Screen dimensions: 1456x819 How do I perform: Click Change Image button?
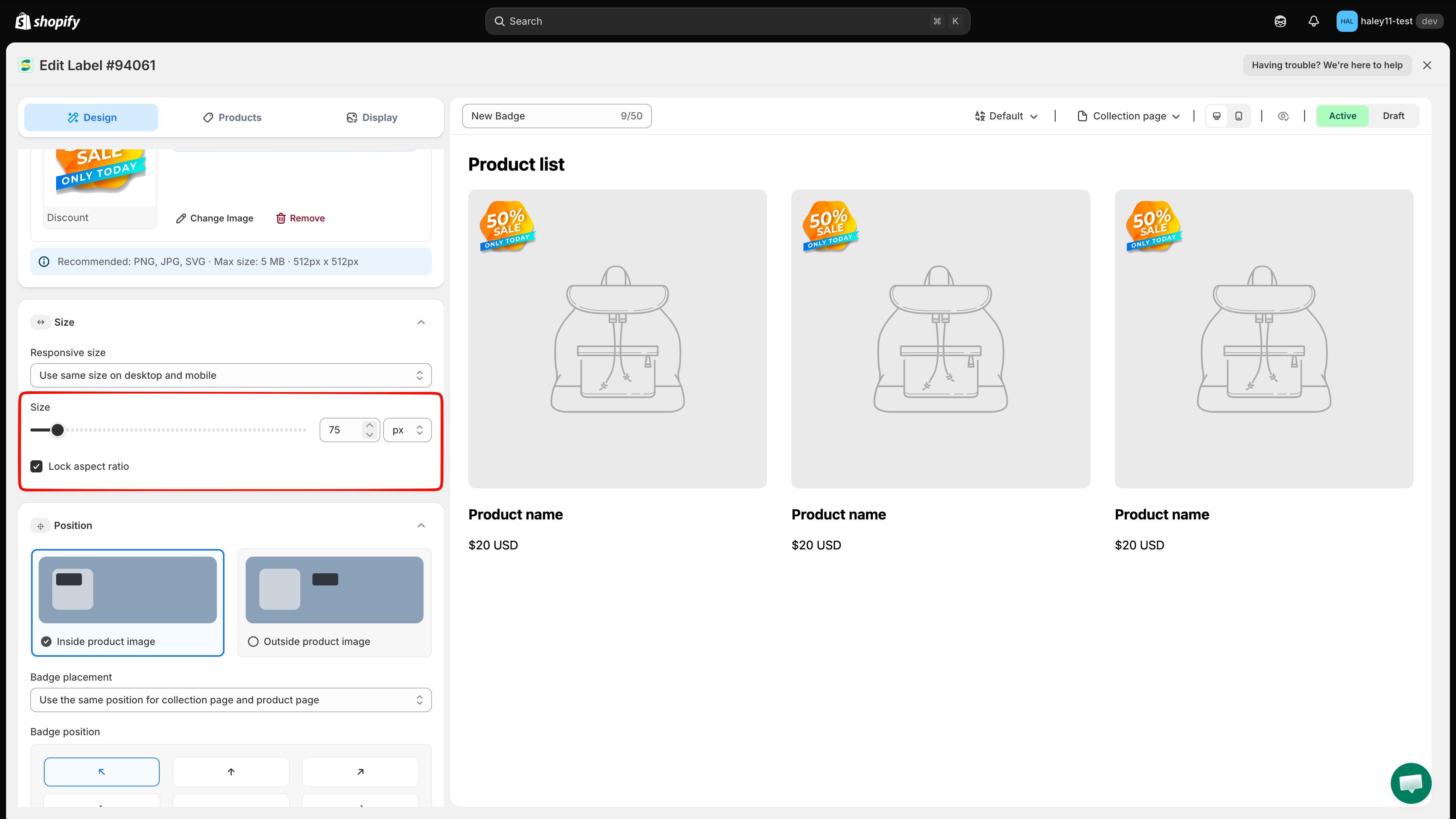coord(214,218)
